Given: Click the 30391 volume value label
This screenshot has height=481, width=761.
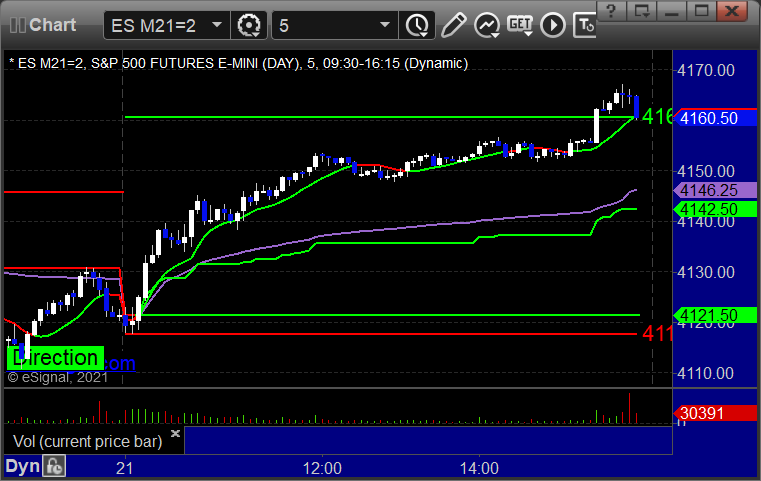Looking at the screenshot, I should 715,413.
